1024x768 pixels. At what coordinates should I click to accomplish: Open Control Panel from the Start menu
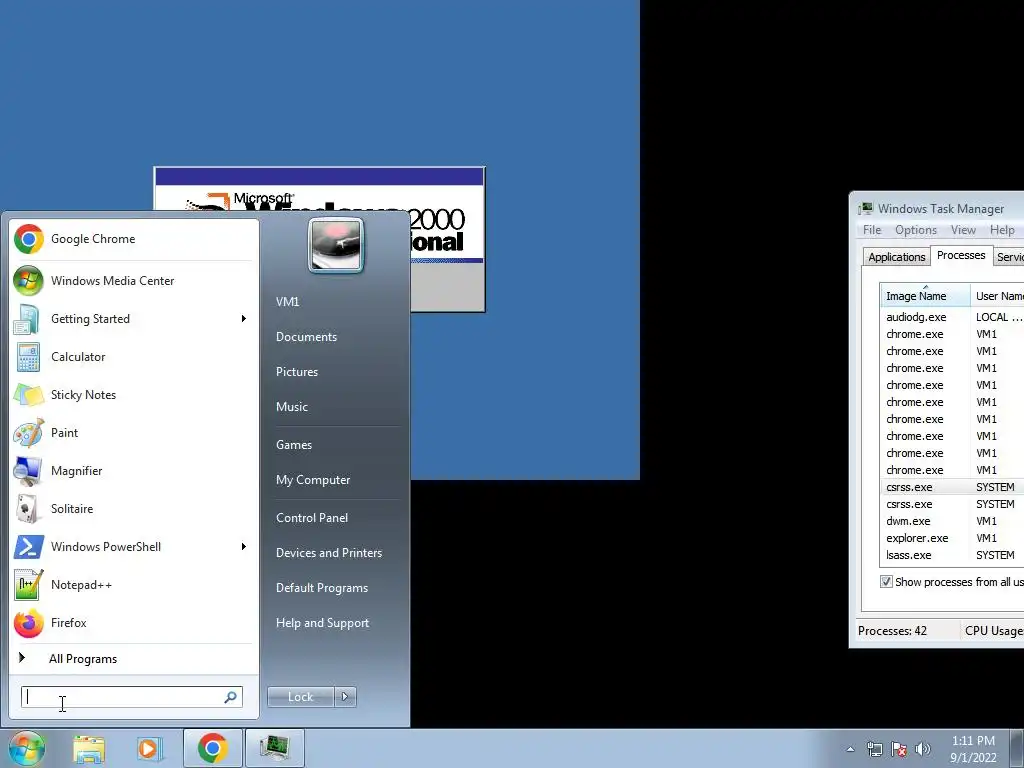[x=312, y=518]
